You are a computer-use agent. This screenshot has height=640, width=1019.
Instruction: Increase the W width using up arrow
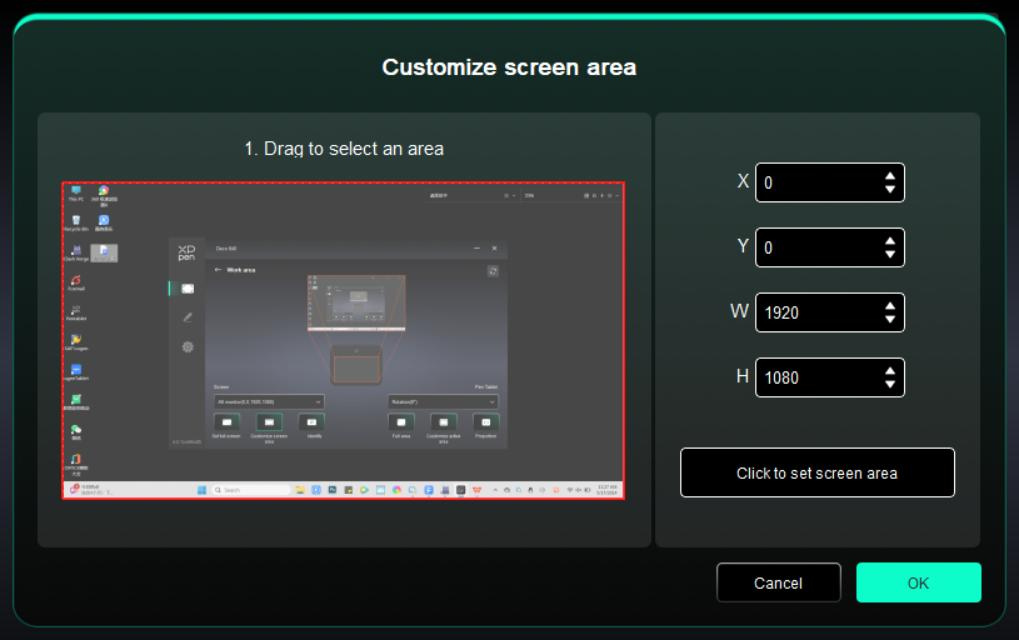[890, 307]
